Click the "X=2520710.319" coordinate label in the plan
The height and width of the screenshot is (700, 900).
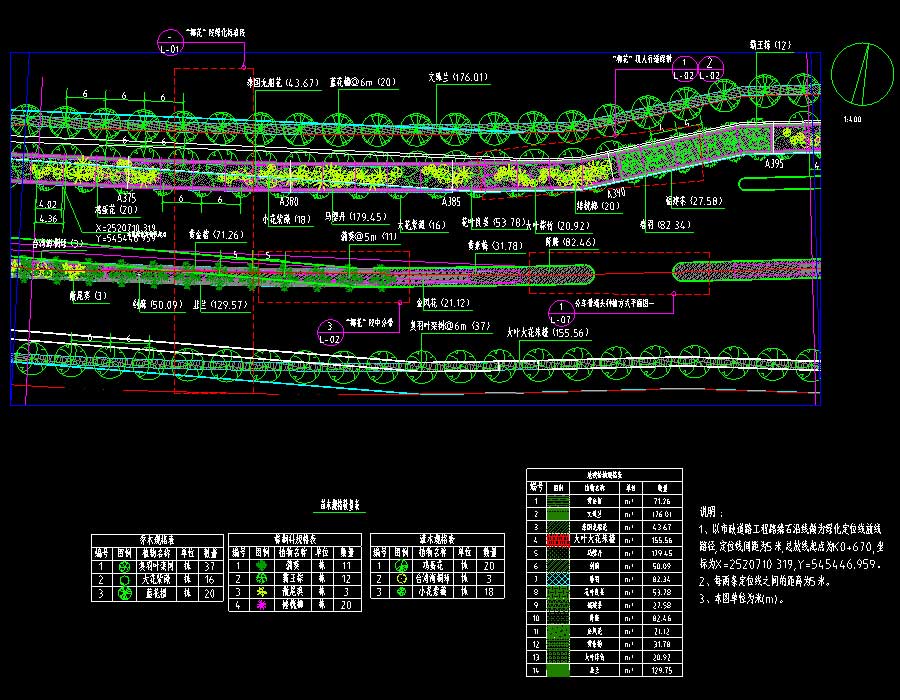(126, 228)
